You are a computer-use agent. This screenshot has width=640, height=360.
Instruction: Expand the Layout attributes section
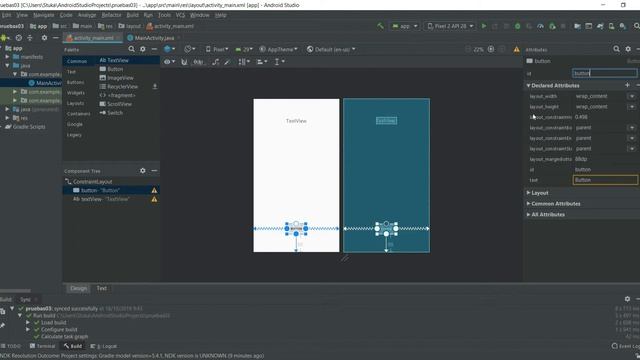[528, 193]
